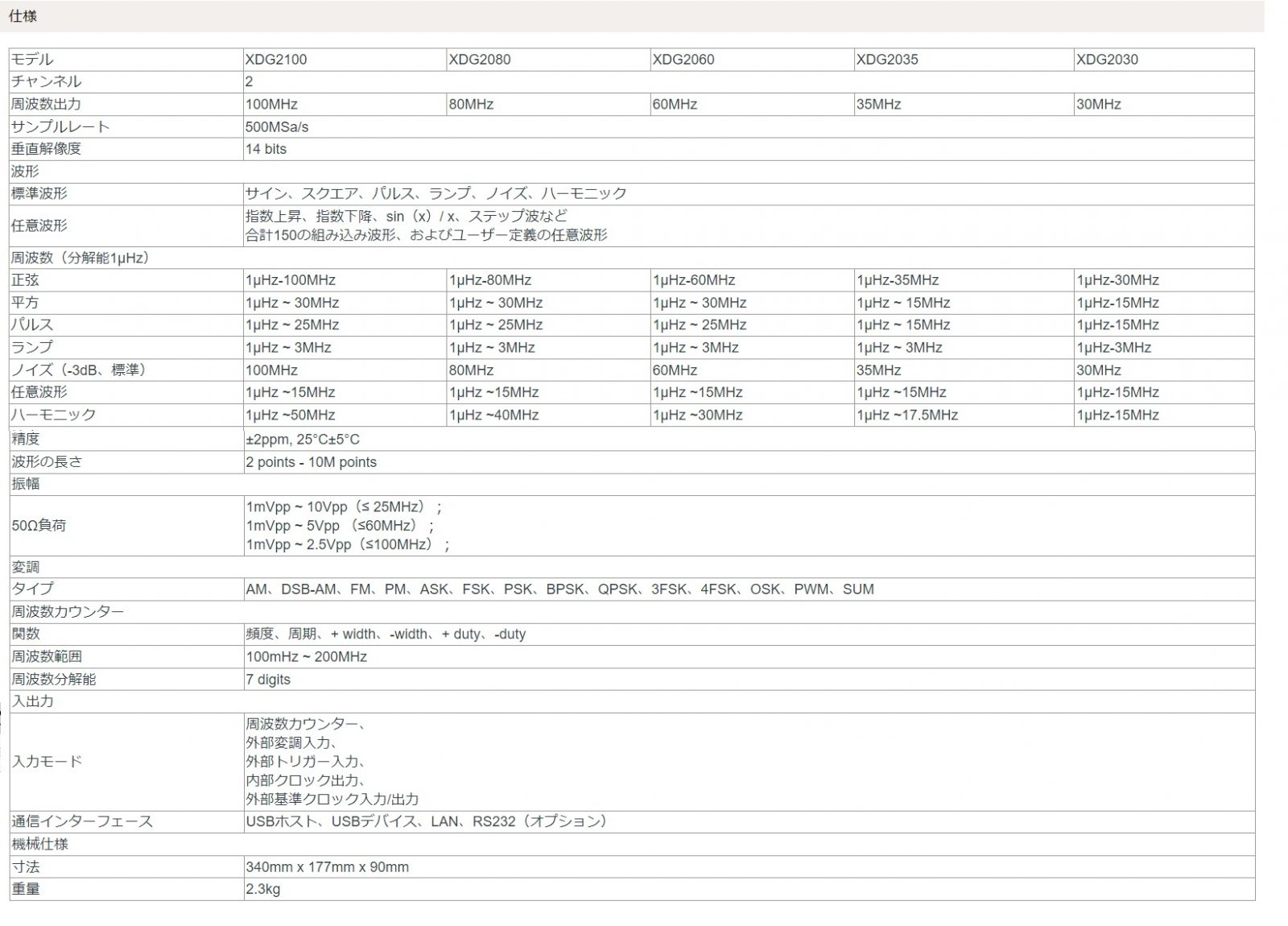Select the 14 bits vertical resolution cell
1288x926 pixels.
(x=266, y=149)
